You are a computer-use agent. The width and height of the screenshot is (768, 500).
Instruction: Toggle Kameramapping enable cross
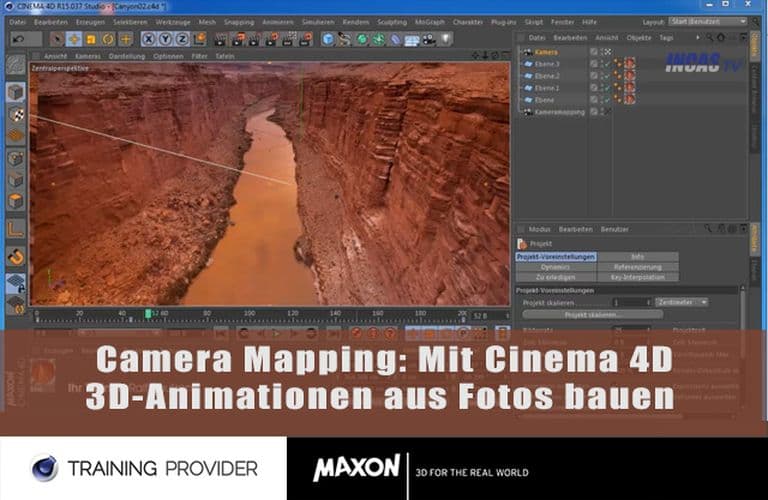(x=607, y=112)
